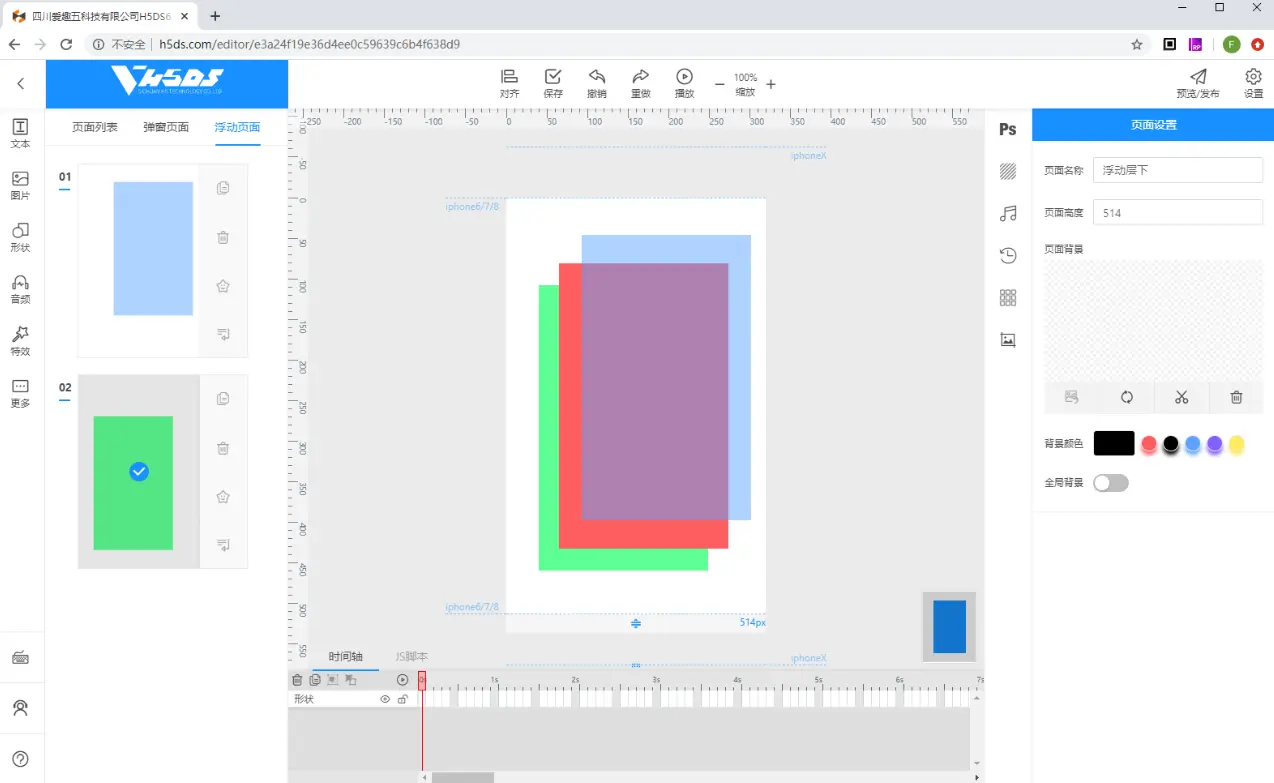Favorite page 02 with its star icon

(223, 497)
